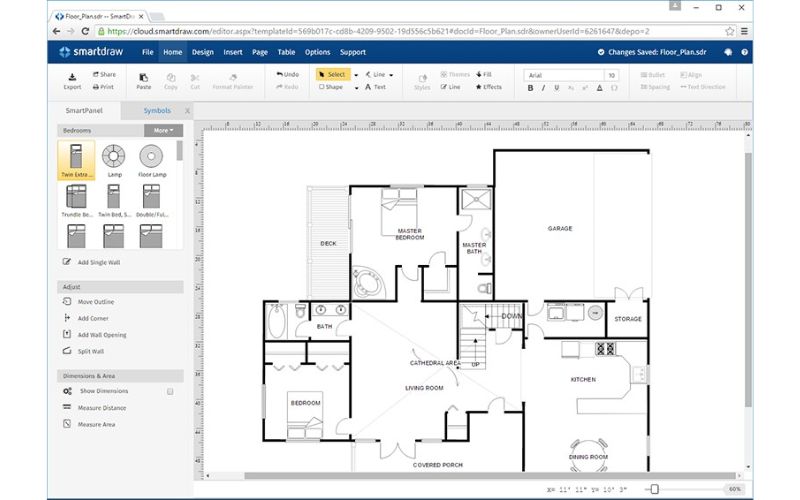Click the font size box showing 10
The width and height of the screenshot is (800, 500).
(612, 75)
